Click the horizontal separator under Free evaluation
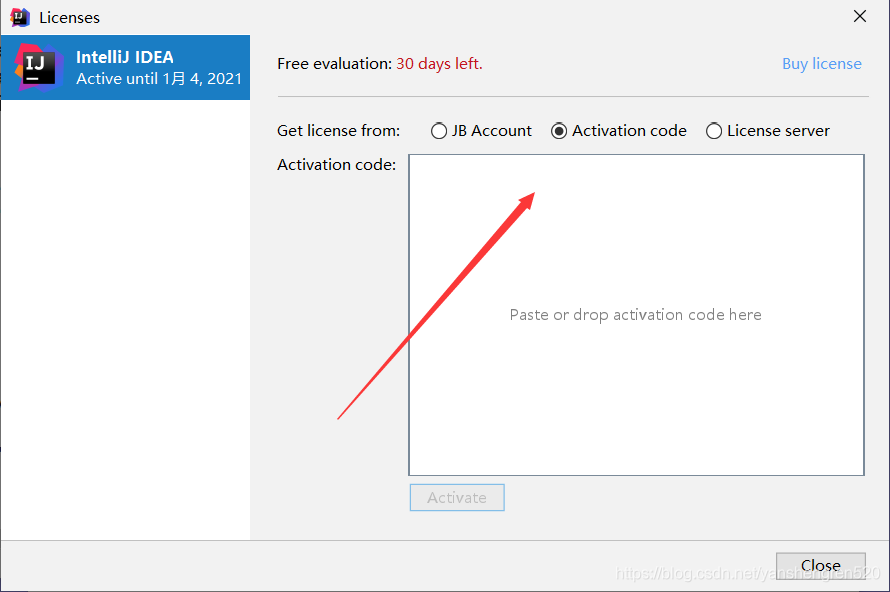890x592 pixels. (572, 97)
